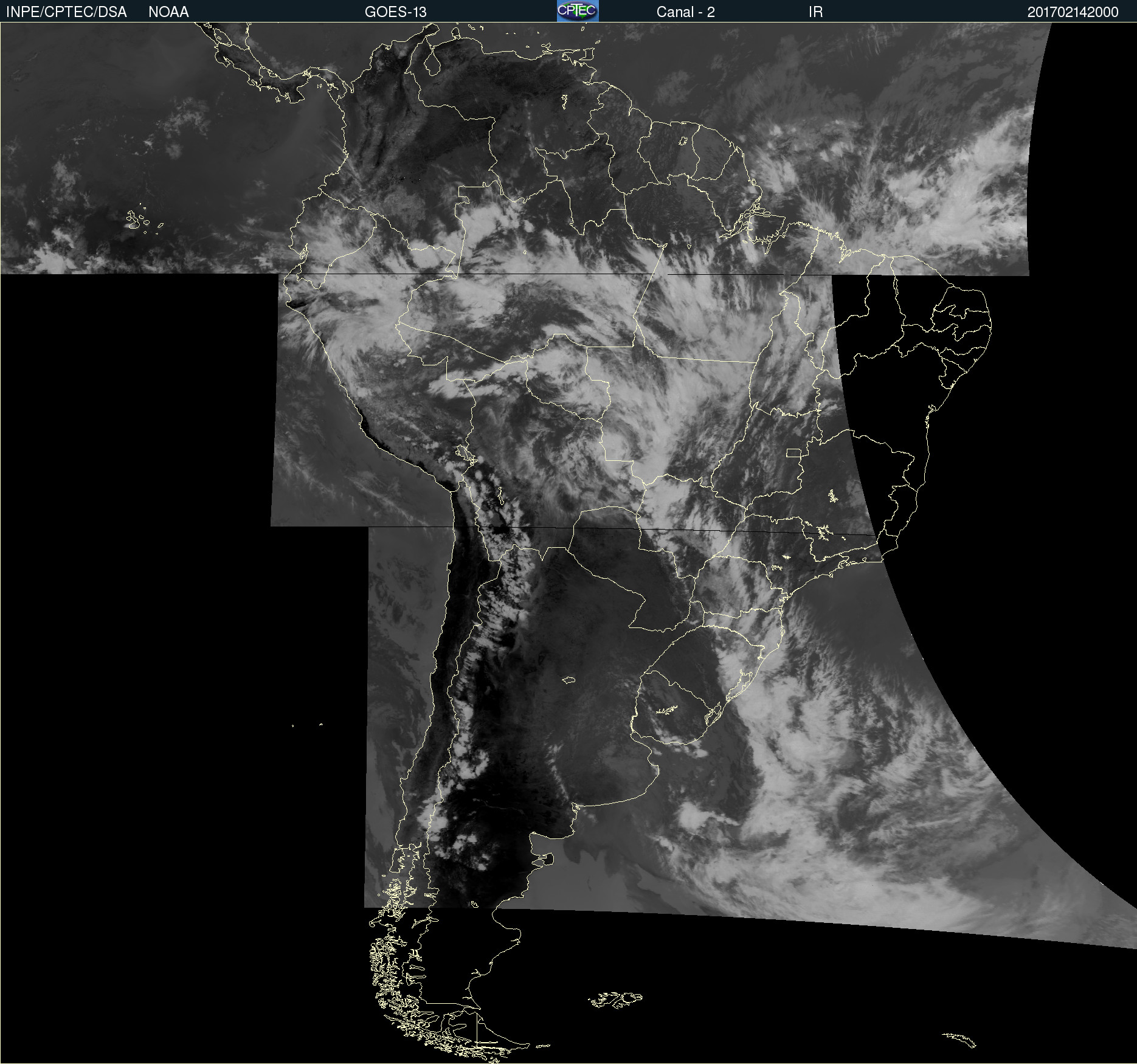1137x1064 pixels.
Task: Click the INPE/CPTEC/DSA header text
Action: [66, 12]
